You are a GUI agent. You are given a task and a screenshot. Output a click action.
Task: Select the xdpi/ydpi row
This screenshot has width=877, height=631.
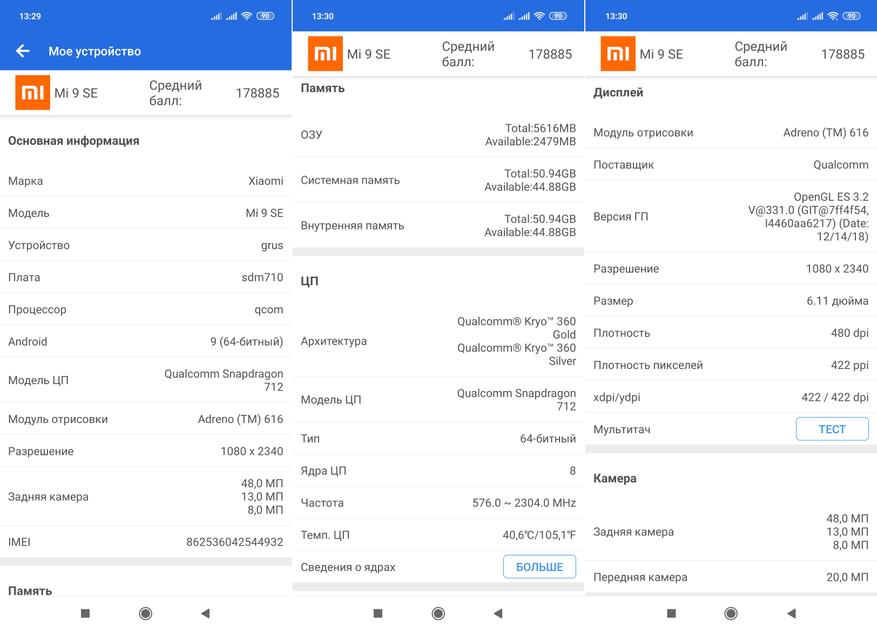click(x=731, y=397)
